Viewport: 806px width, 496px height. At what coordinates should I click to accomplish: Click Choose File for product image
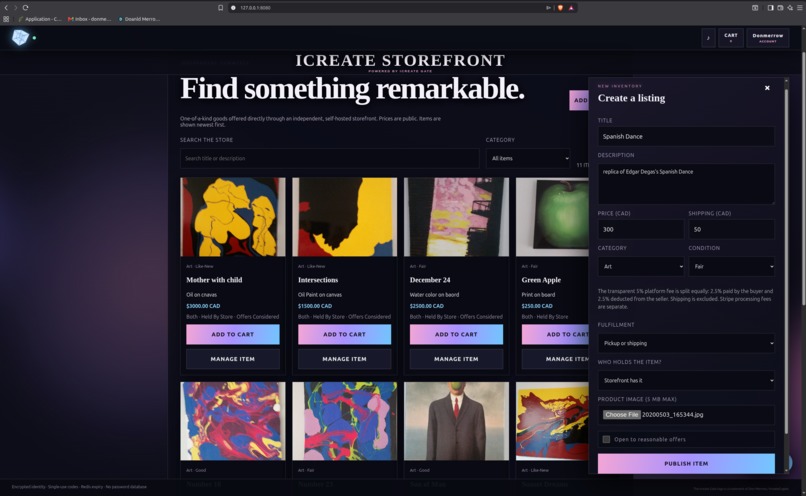point(621,415)
